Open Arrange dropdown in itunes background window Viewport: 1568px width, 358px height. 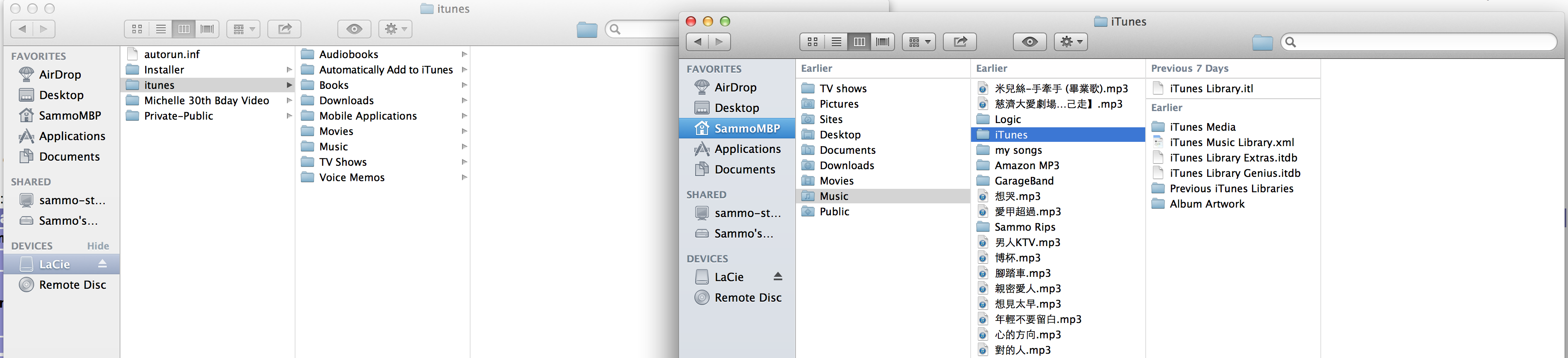click(x=243, y=29)
